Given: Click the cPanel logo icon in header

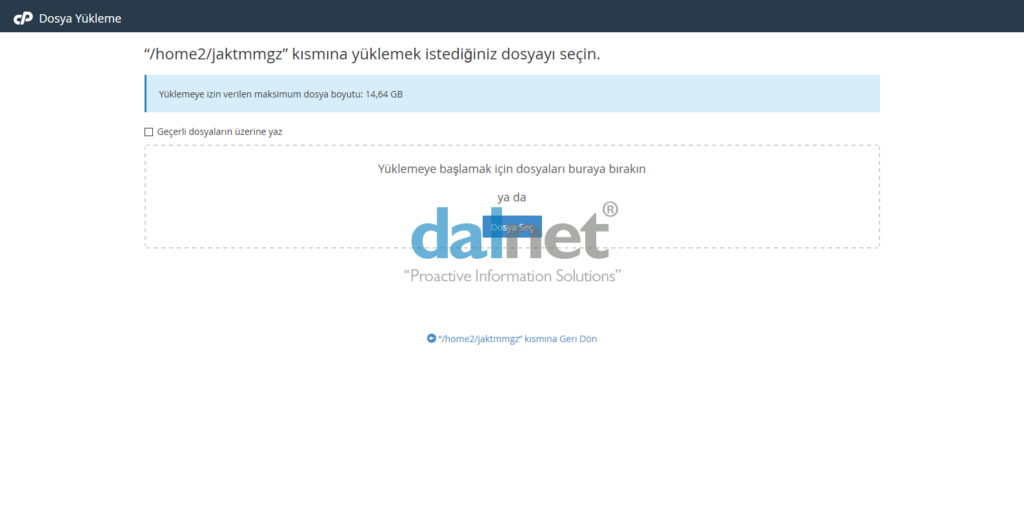Looking at the screenshot, I should 23,18.
